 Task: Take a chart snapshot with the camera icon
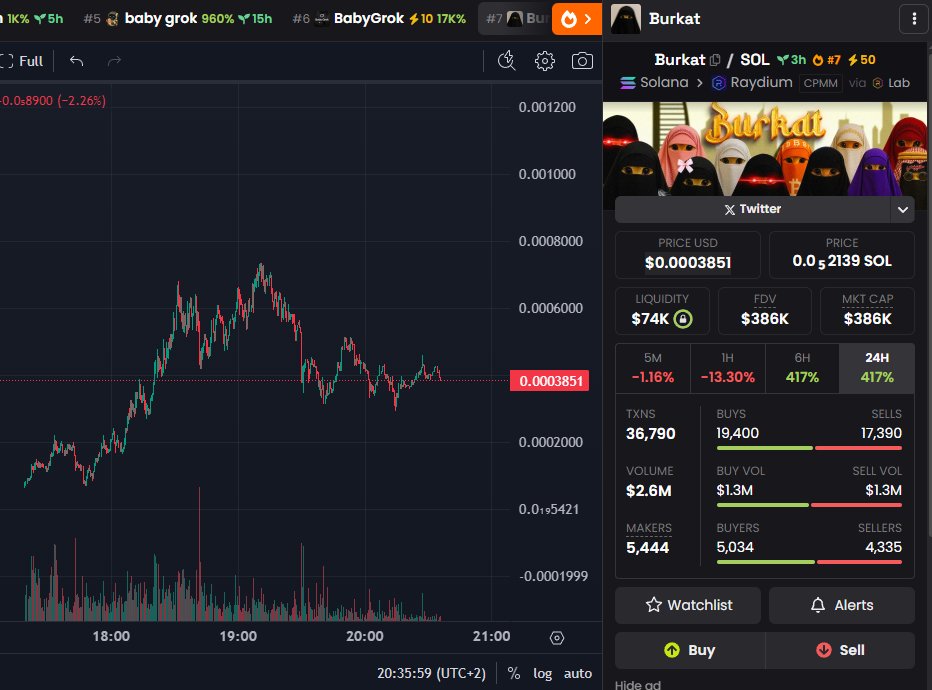pyautogui.click(x=582, y=61)
